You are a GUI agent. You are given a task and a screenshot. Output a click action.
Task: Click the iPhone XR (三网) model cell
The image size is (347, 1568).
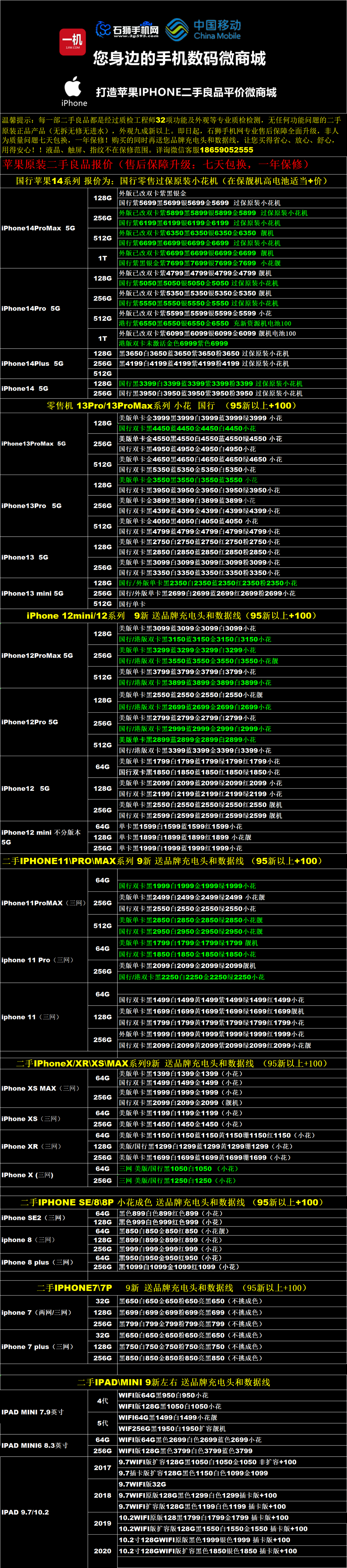click(44, 1146)
